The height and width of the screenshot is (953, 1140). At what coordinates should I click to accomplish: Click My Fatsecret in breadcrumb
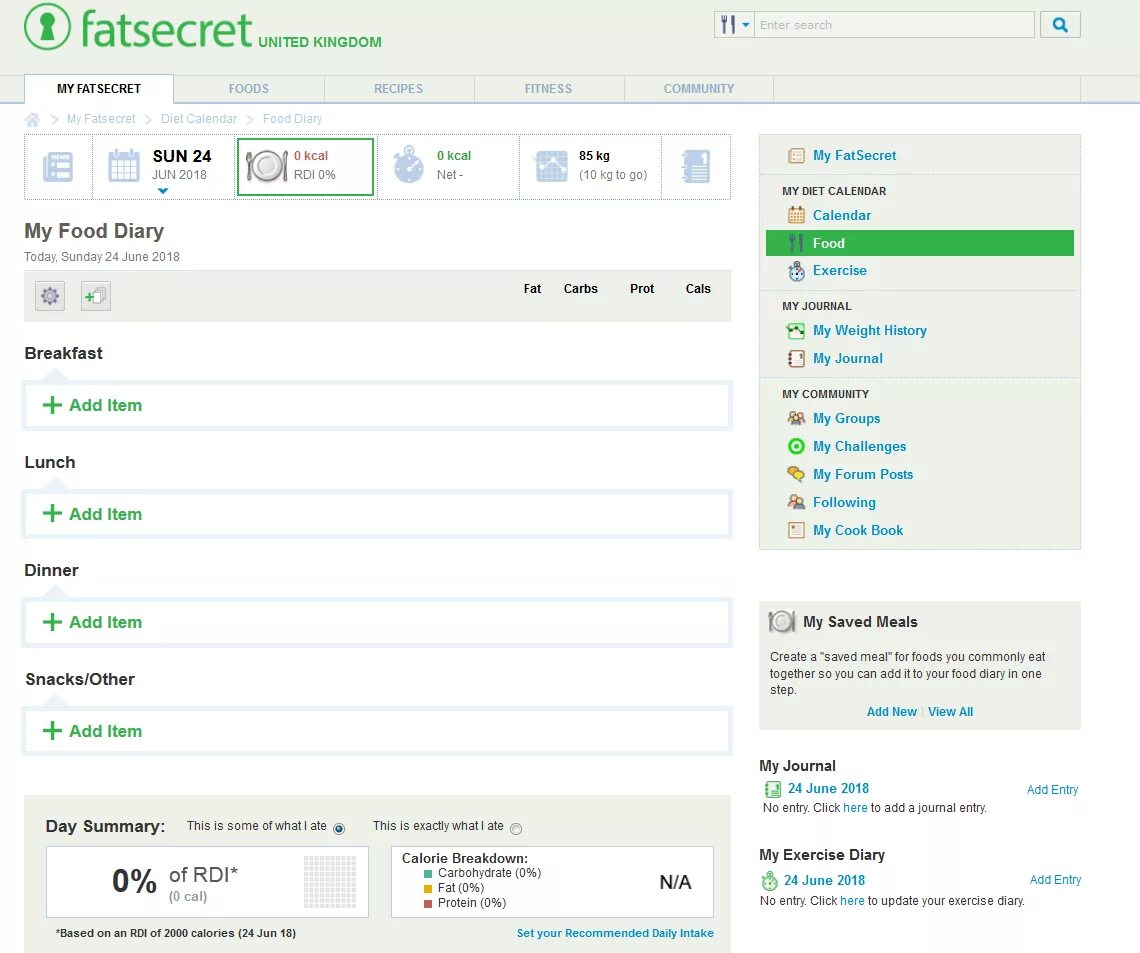(101, 118)
